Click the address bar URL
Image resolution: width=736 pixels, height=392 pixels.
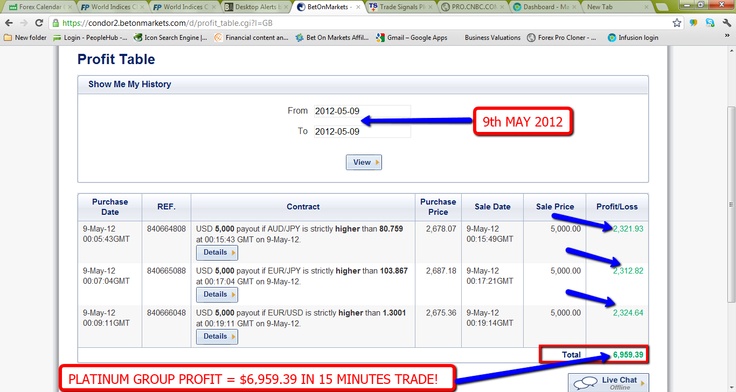coord(167,23)
